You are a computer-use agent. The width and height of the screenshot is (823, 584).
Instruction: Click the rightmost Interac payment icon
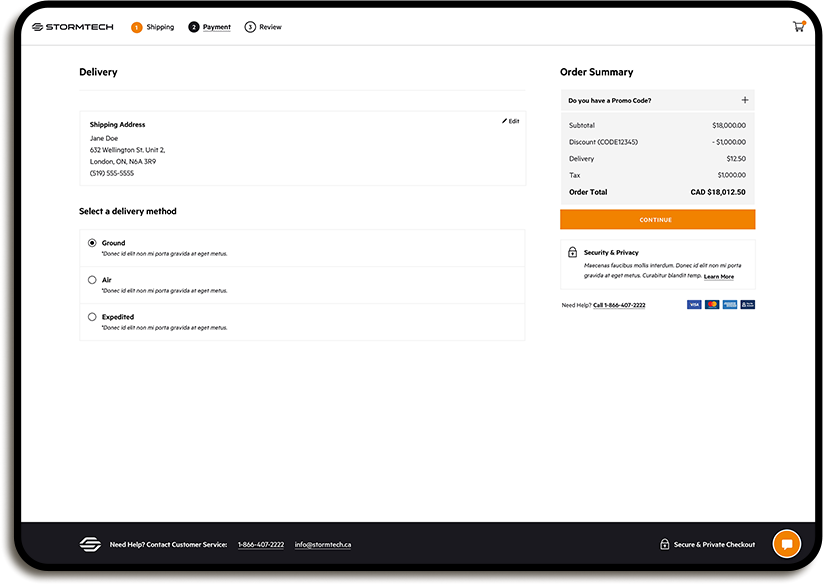[748, 304]
